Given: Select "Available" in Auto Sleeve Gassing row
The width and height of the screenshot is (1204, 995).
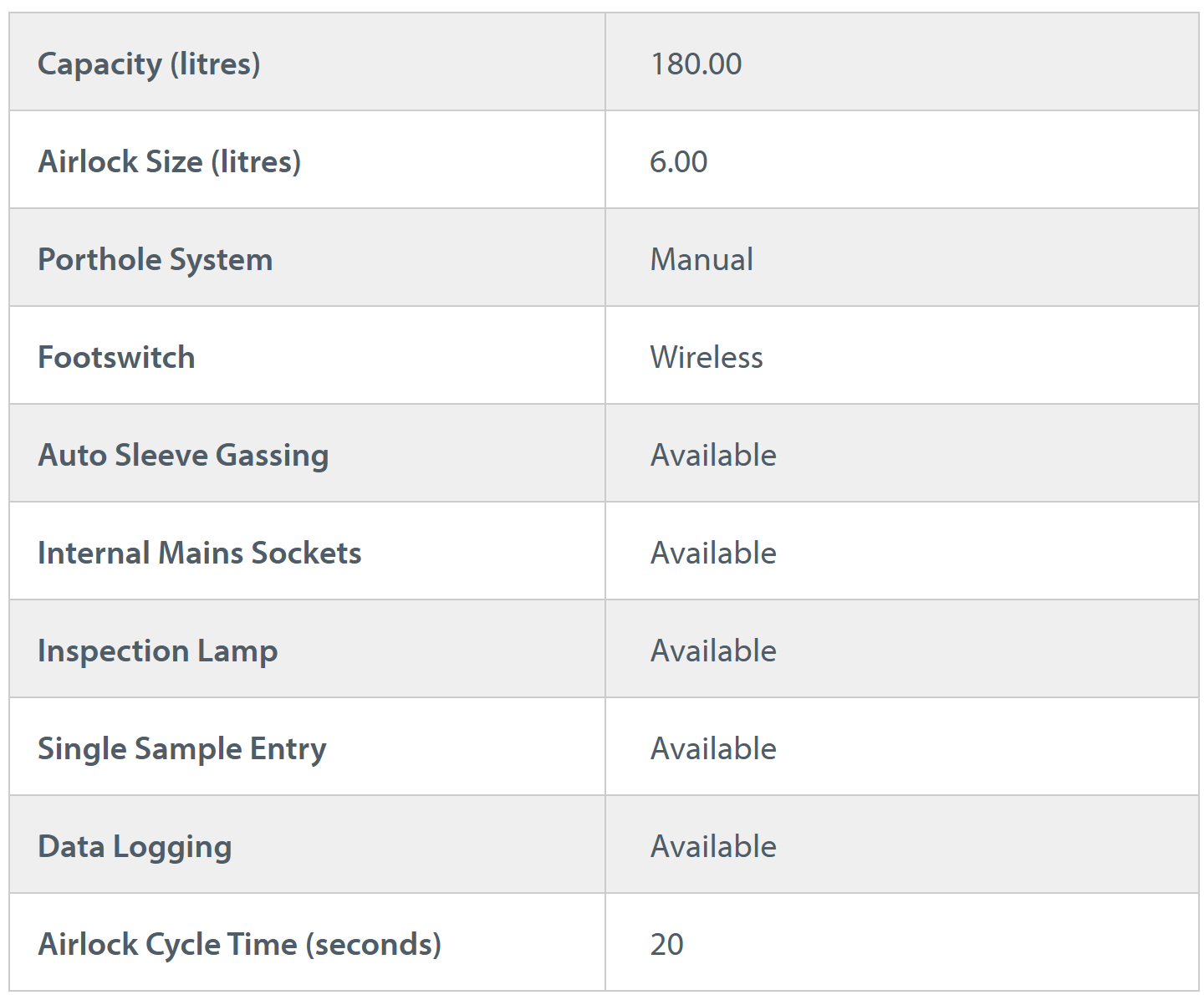Looking at the screenshot, I should pos(713,455).
